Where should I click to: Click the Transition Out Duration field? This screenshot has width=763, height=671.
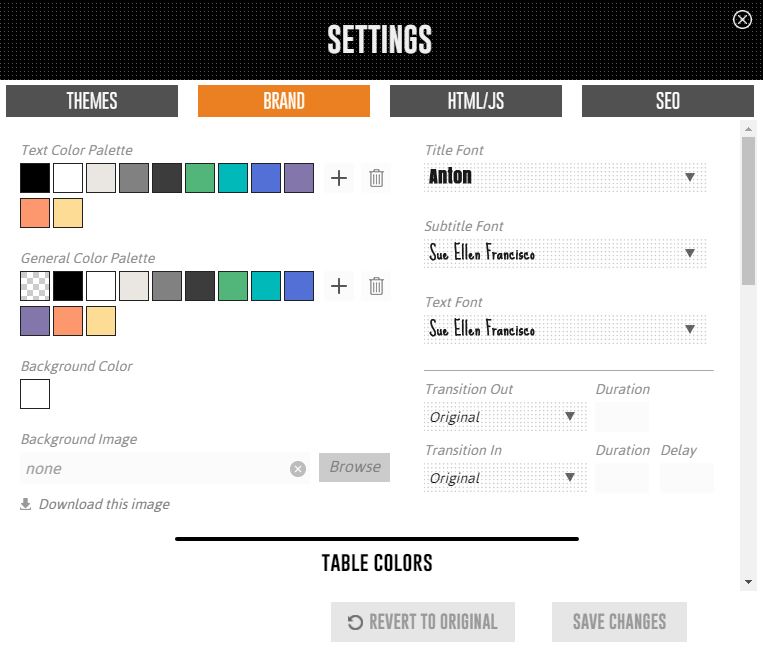coord(622,416)
